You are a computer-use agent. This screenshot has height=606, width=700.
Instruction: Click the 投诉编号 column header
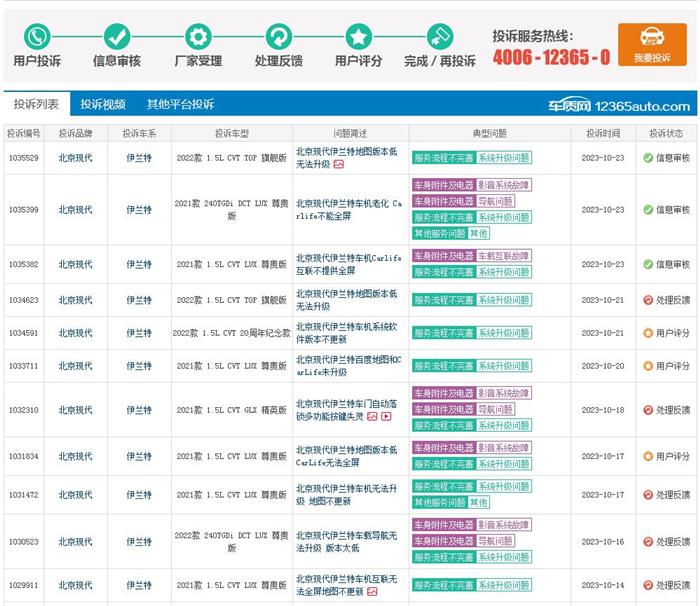(24, 133)
